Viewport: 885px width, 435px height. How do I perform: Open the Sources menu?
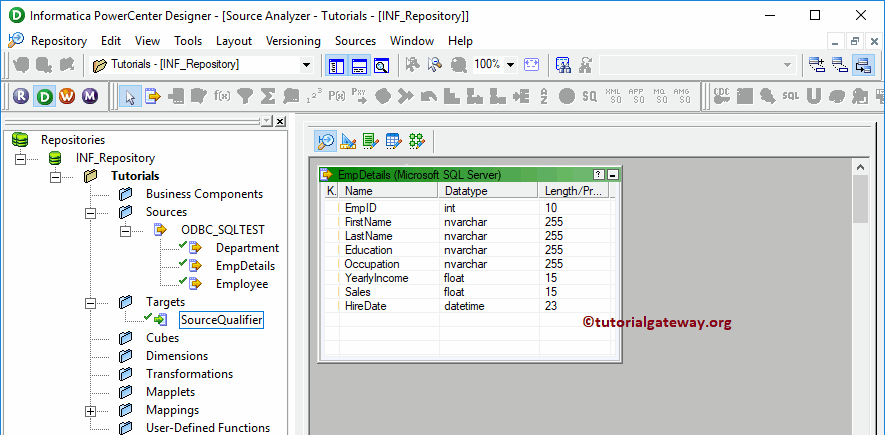(355, 41)
